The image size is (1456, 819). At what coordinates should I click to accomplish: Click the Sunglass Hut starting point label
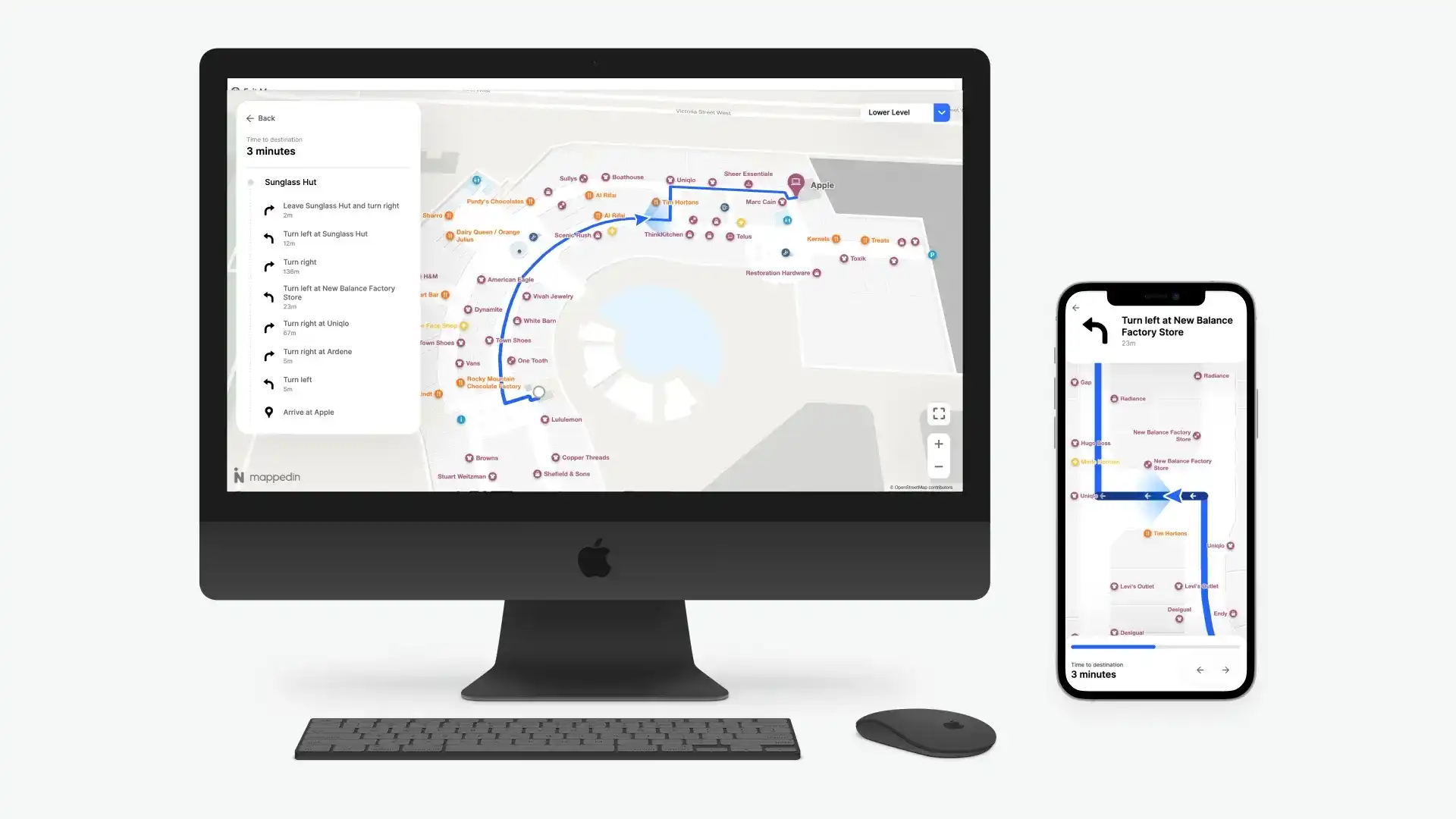coord(290,182)
